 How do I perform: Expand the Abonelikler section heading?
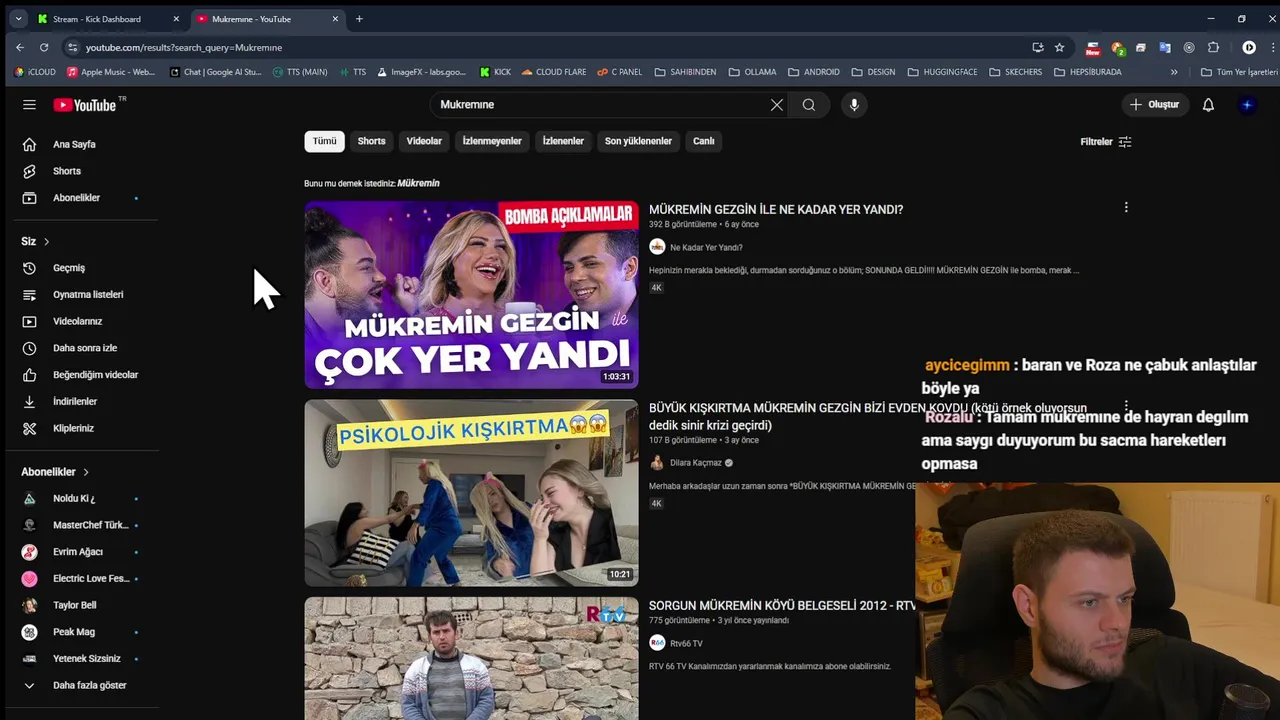[55, 472]
